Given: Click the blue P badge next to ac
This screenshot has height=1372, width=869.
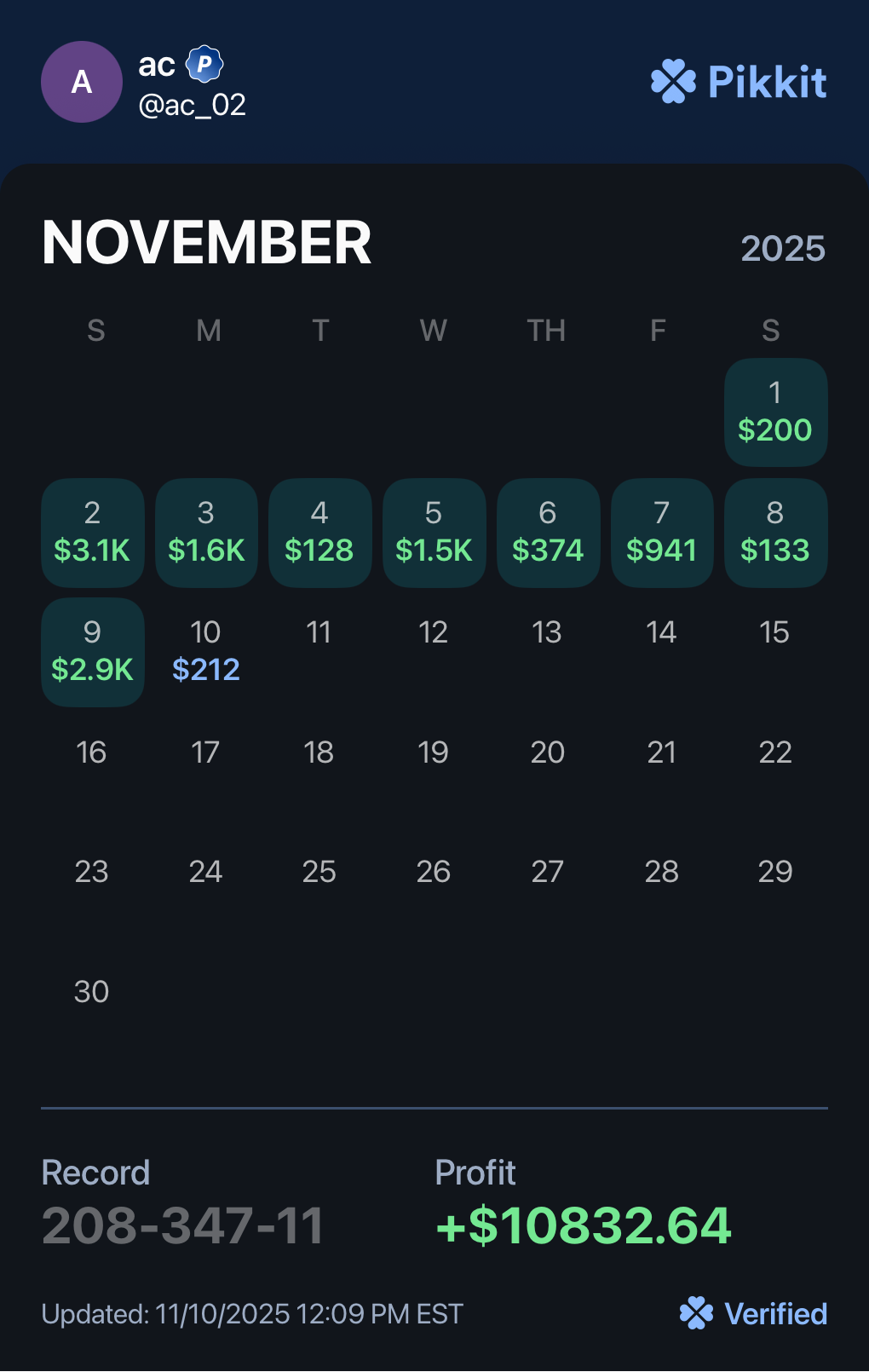Looking at the screenshot, I should [204, 64].
